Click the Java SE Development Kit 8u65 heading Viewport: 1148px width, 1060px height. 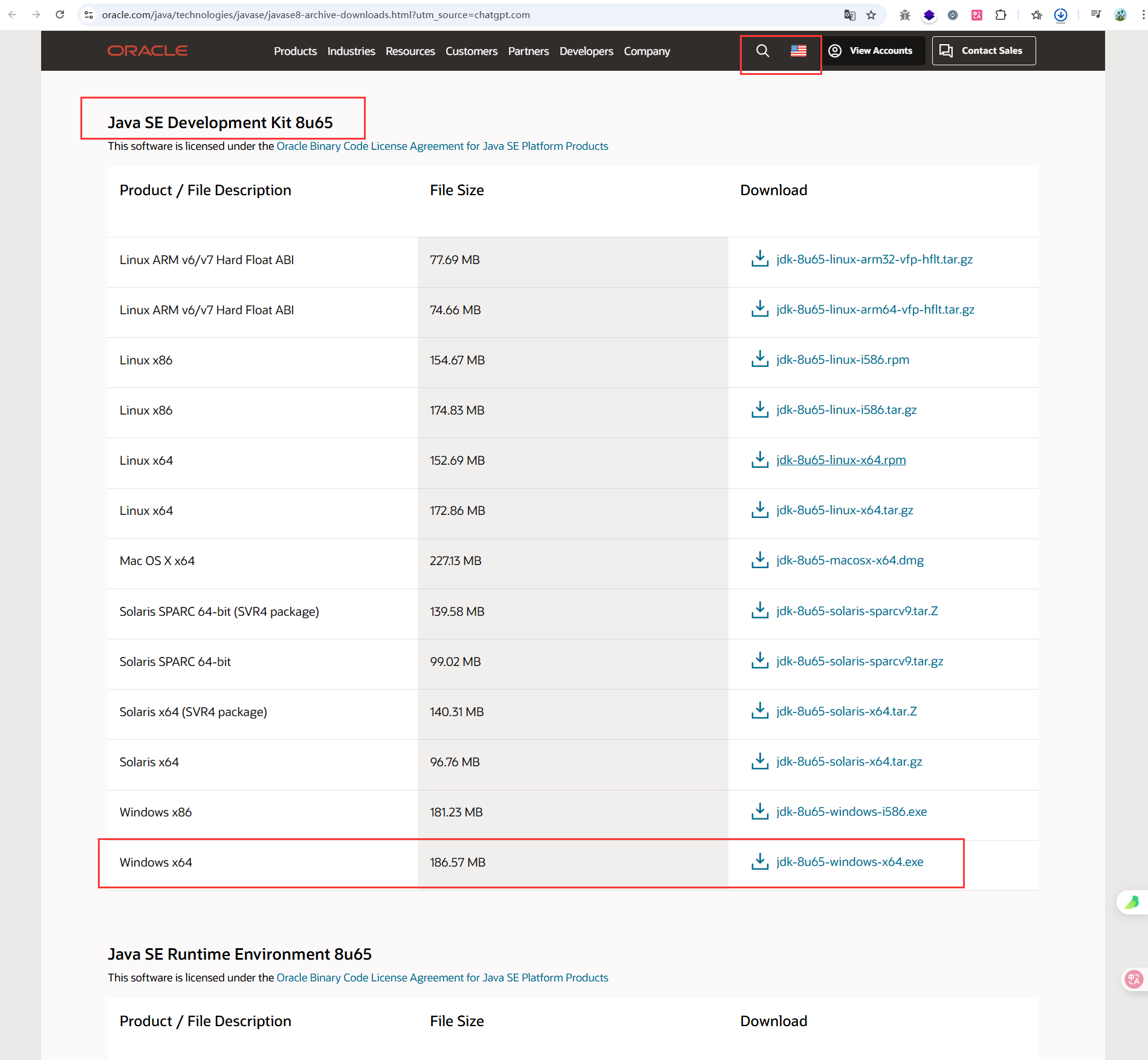(220, 123)
